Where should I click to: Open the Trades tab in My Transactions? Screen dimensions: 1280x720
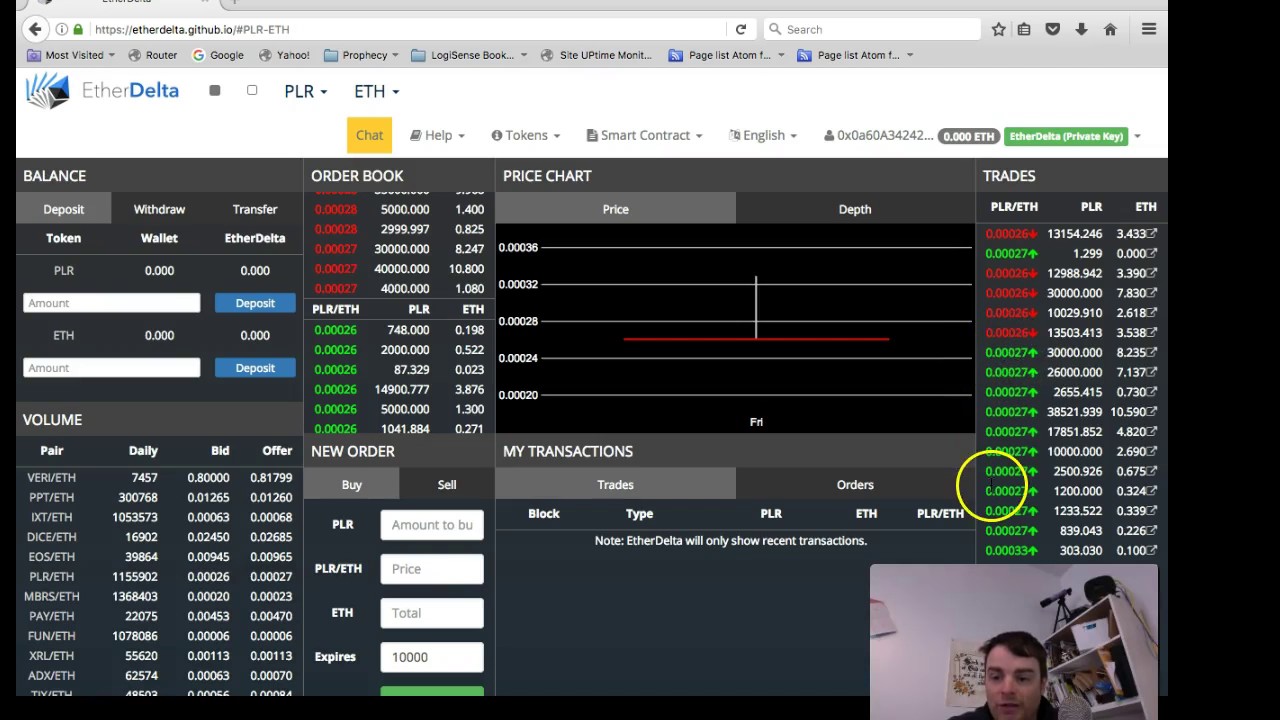[615, 484]
